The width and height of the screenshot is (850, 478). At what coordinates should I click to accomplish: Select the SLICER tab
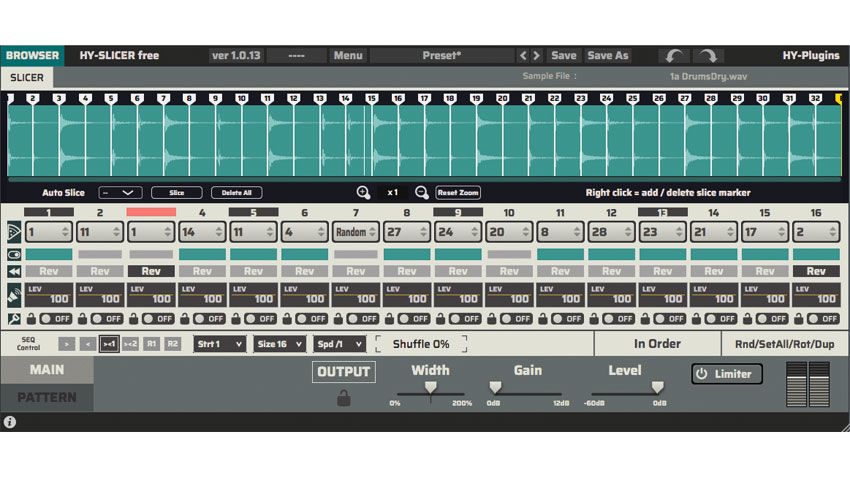click(27, 77)
